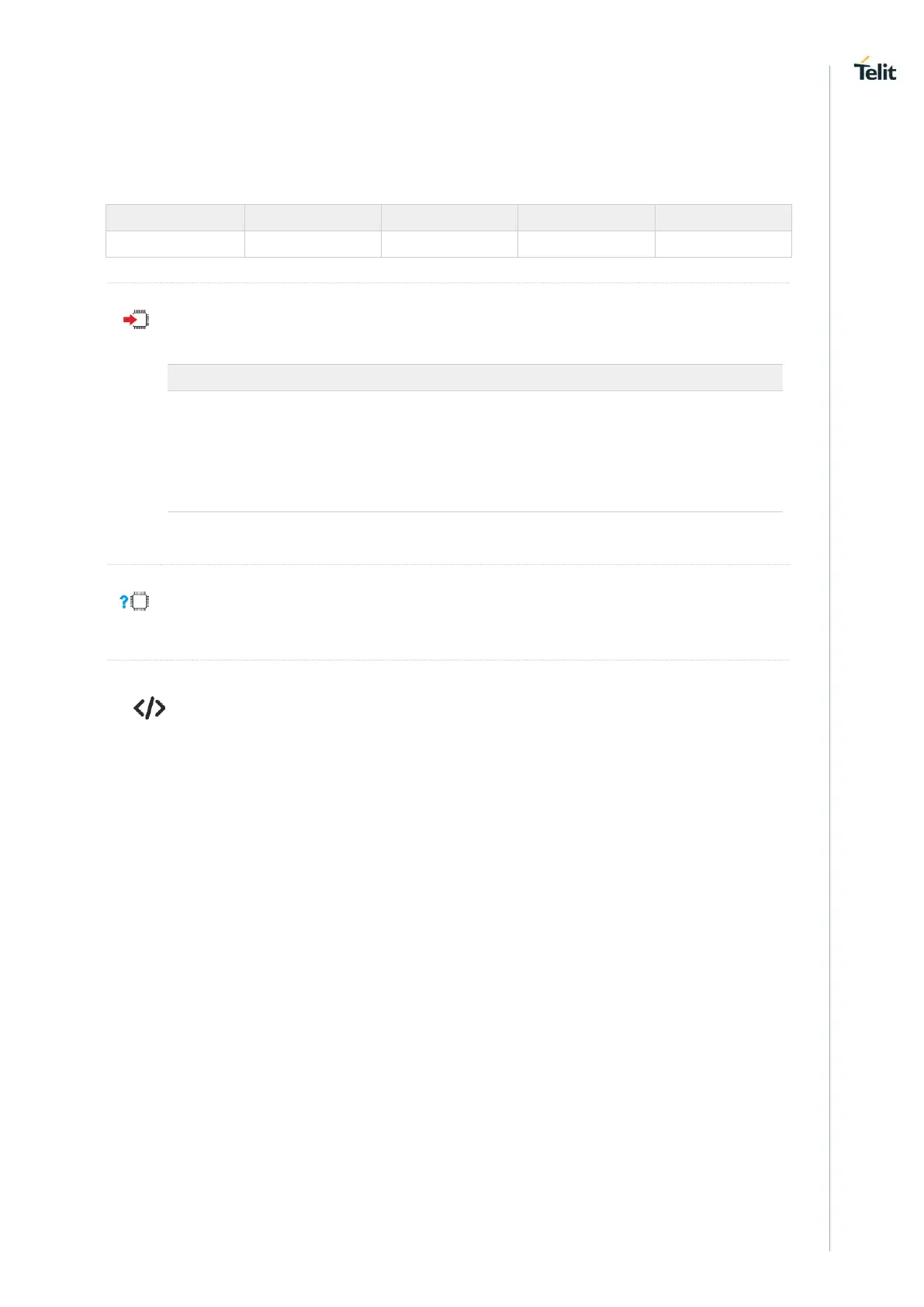Click the Telit logo

pyautogui.click(x=874, y=70)
